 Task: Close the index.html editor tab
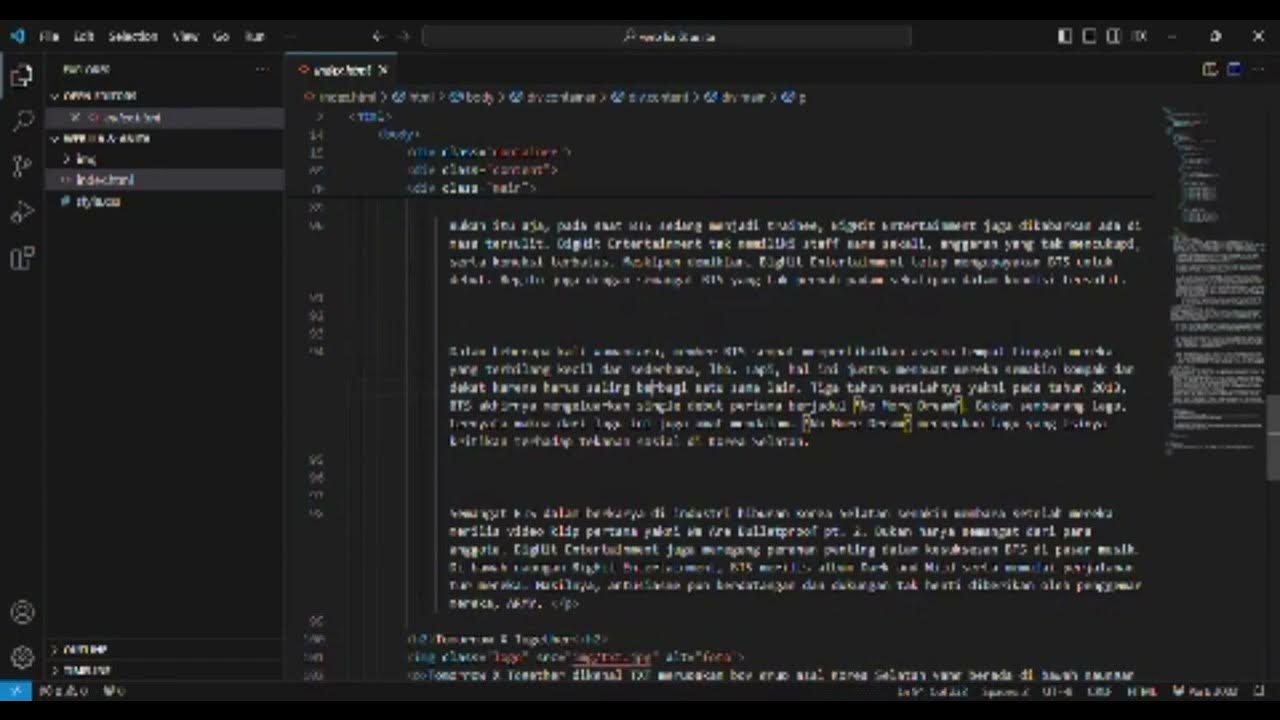[x=382, y=70]
